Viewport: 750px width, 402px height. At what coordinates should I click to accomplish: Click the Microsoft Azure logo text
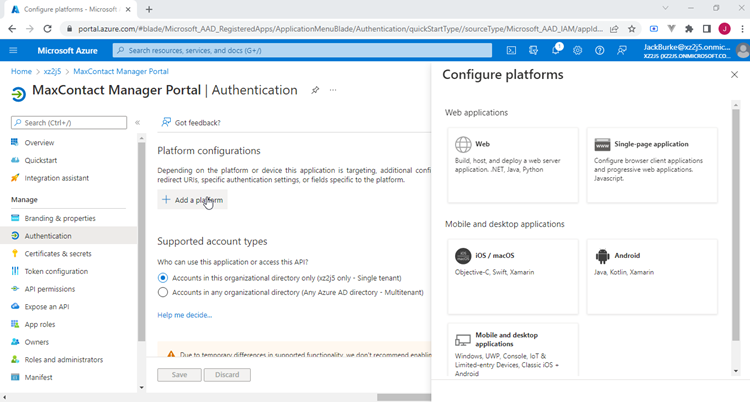tap(67, 50)
